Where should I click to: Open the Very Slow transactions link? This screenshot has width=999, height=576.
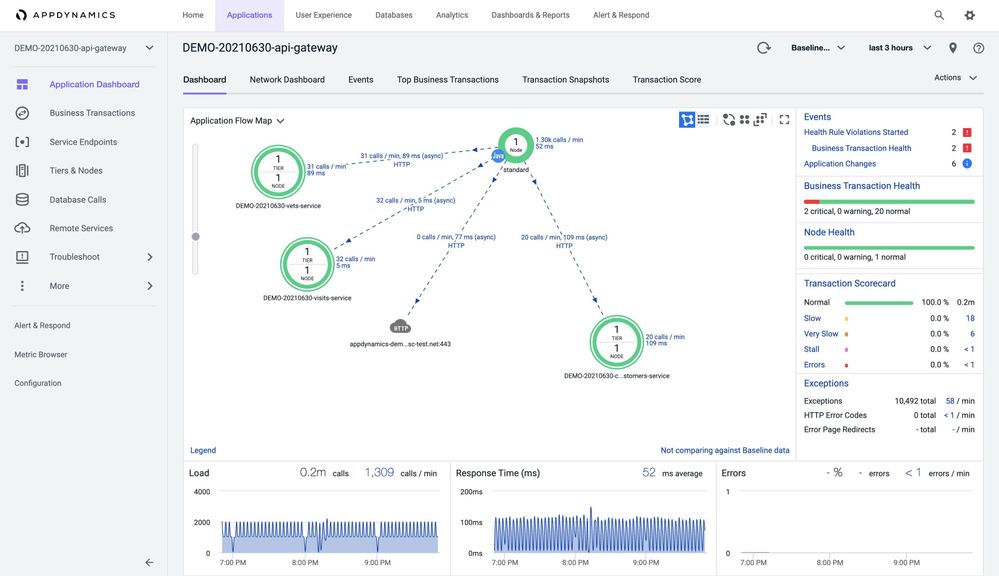(x=821, y=334)
